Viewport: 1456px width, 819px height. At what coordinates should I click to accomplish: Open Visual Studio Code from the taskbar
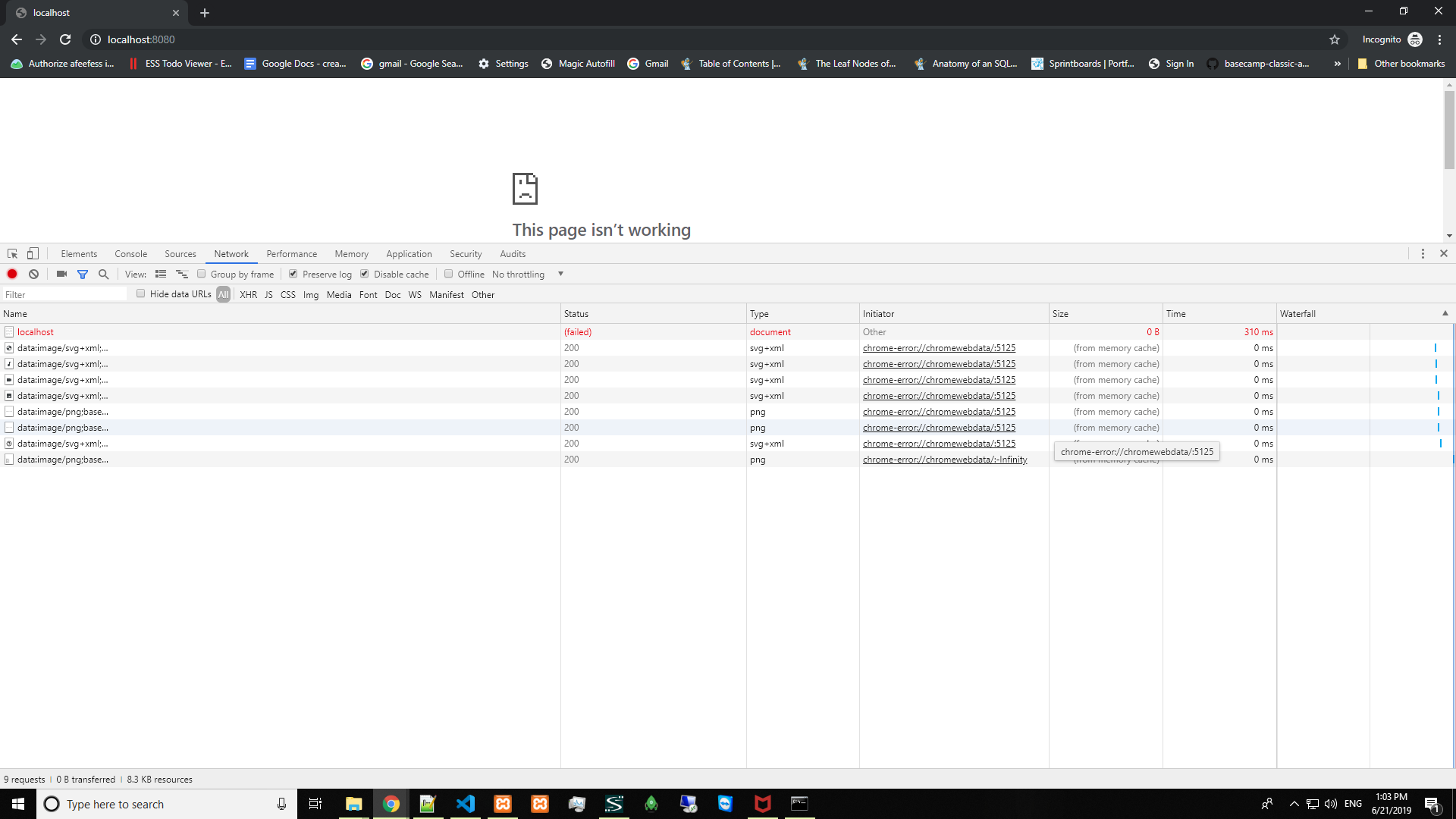click(x=465, y=804)
